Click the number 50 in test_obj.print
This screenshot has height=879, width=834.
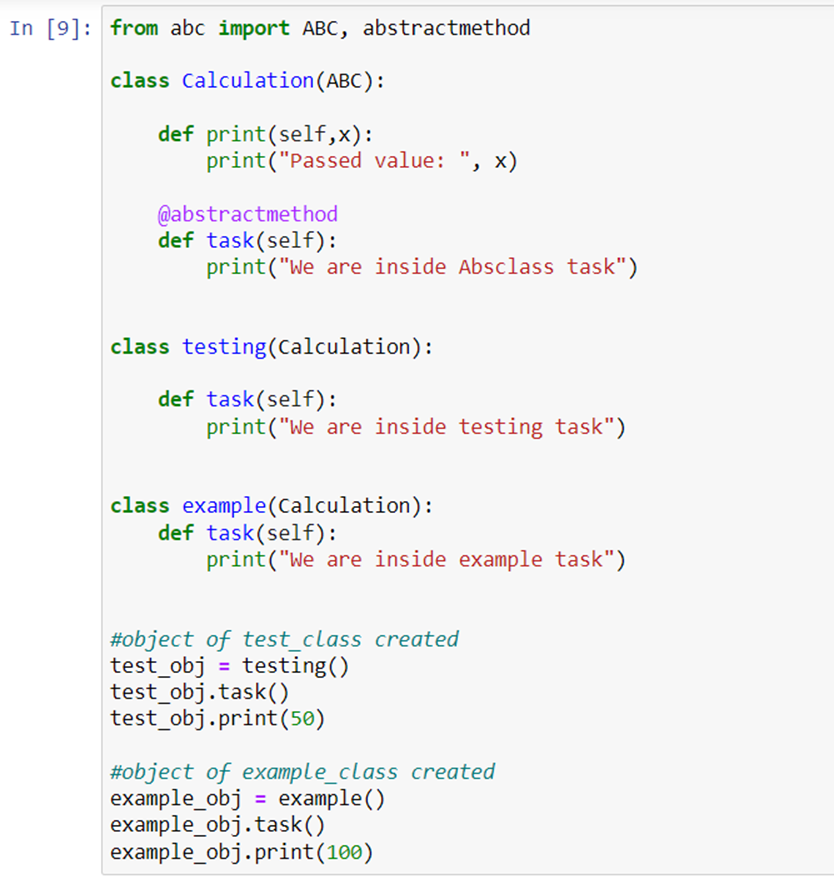[x=302, y=719]
